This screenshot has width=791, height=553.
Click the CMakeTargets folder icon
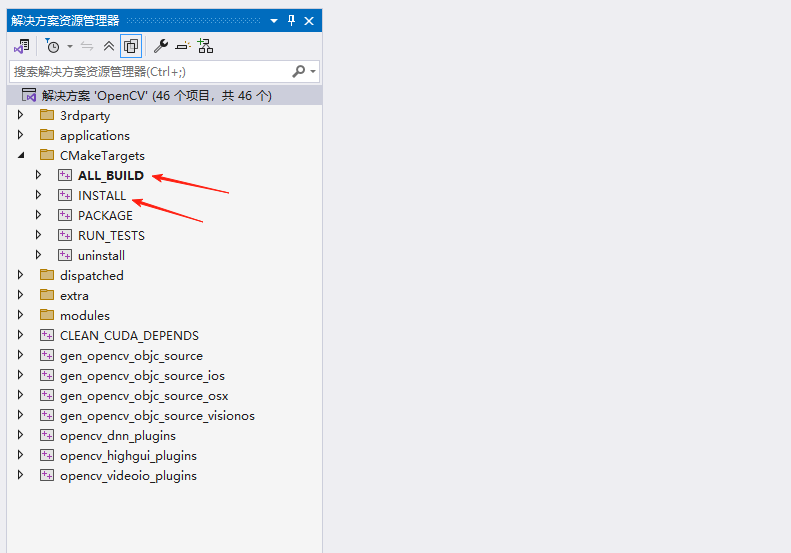(x=47, y=154)
